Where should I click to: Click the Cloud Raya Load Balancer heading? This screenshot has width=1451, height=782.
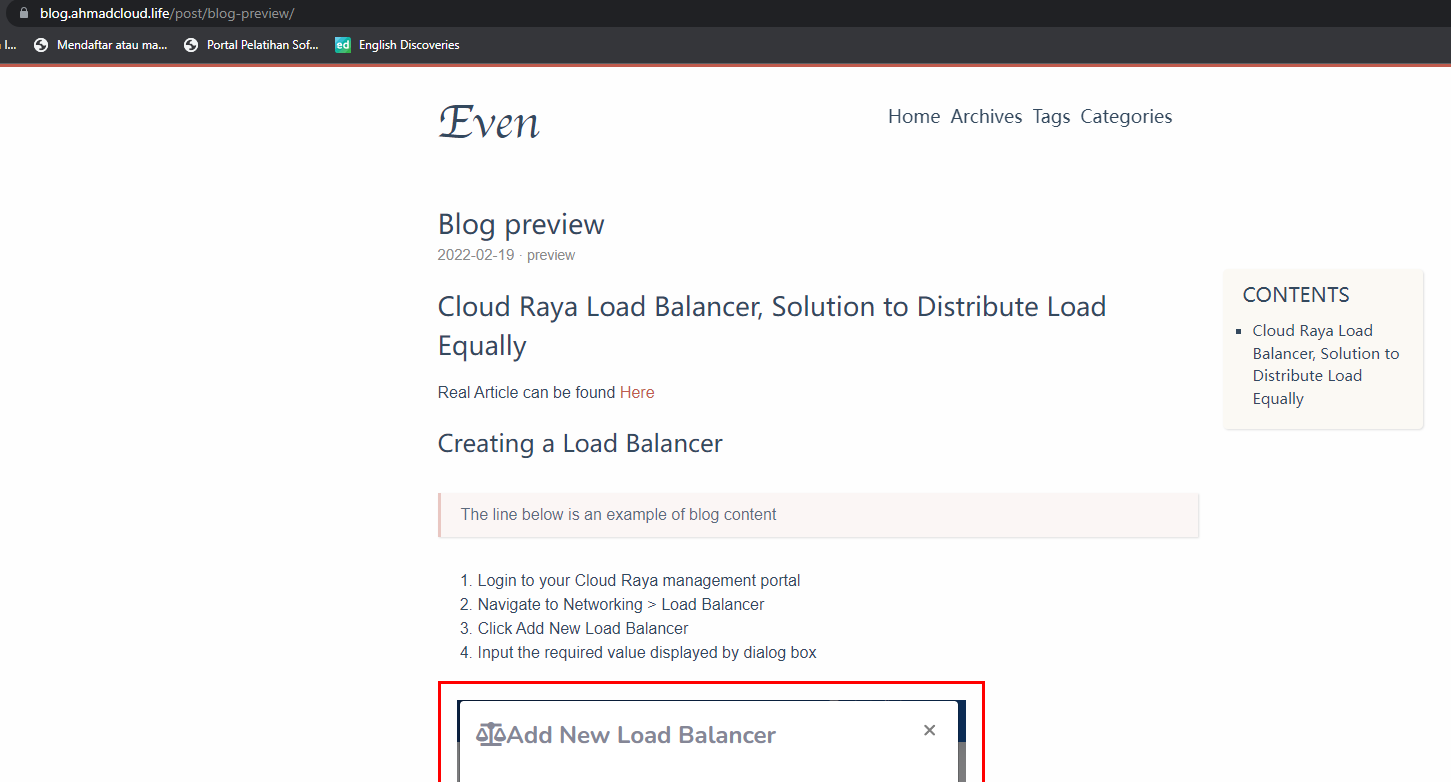point(772,325)
